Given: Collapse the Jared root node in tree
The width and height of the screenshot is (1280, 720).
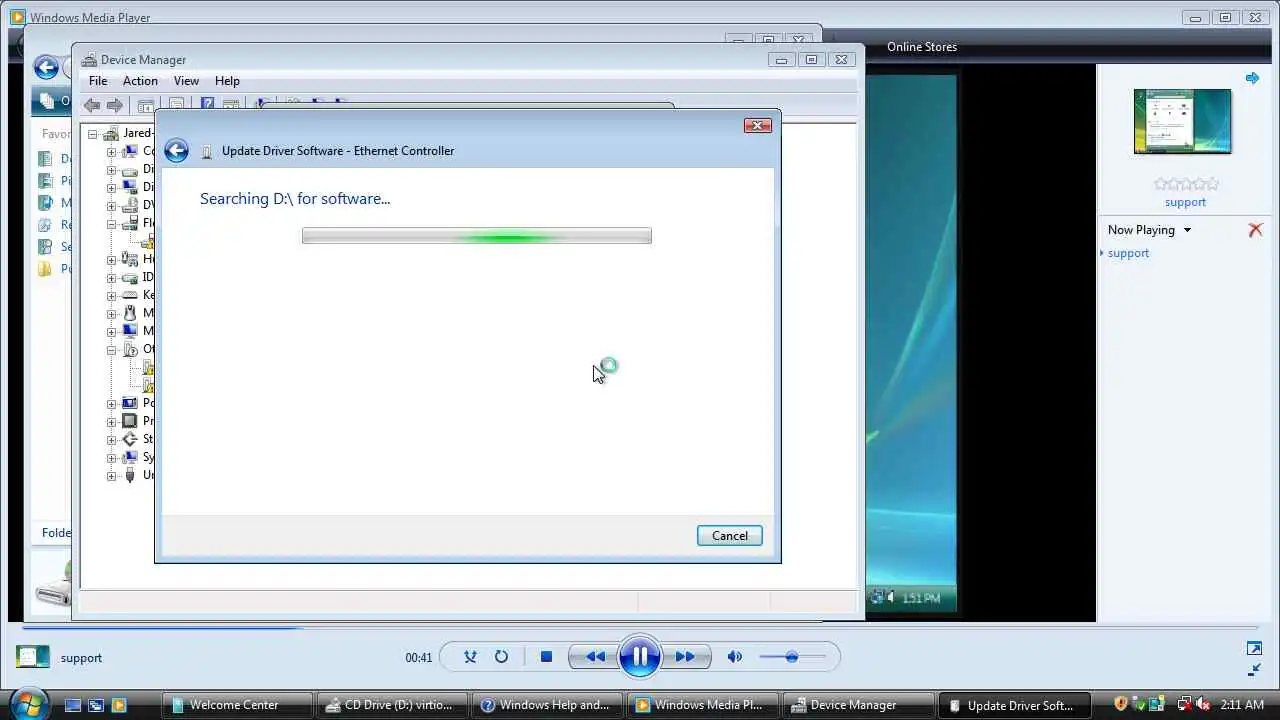Looking at the screenshot, I should (x=92, y=134).
